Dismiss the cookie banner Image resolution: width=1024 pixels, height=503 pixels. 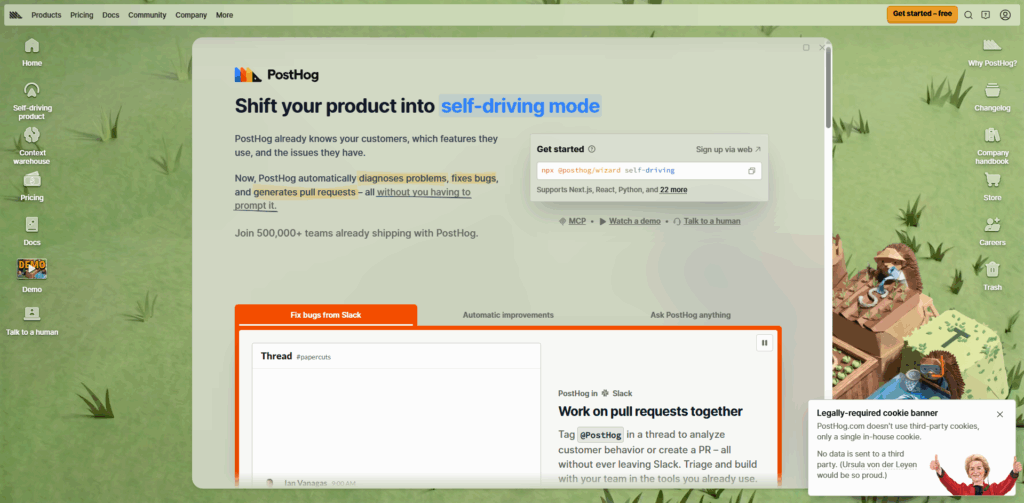coord(1000,414)
